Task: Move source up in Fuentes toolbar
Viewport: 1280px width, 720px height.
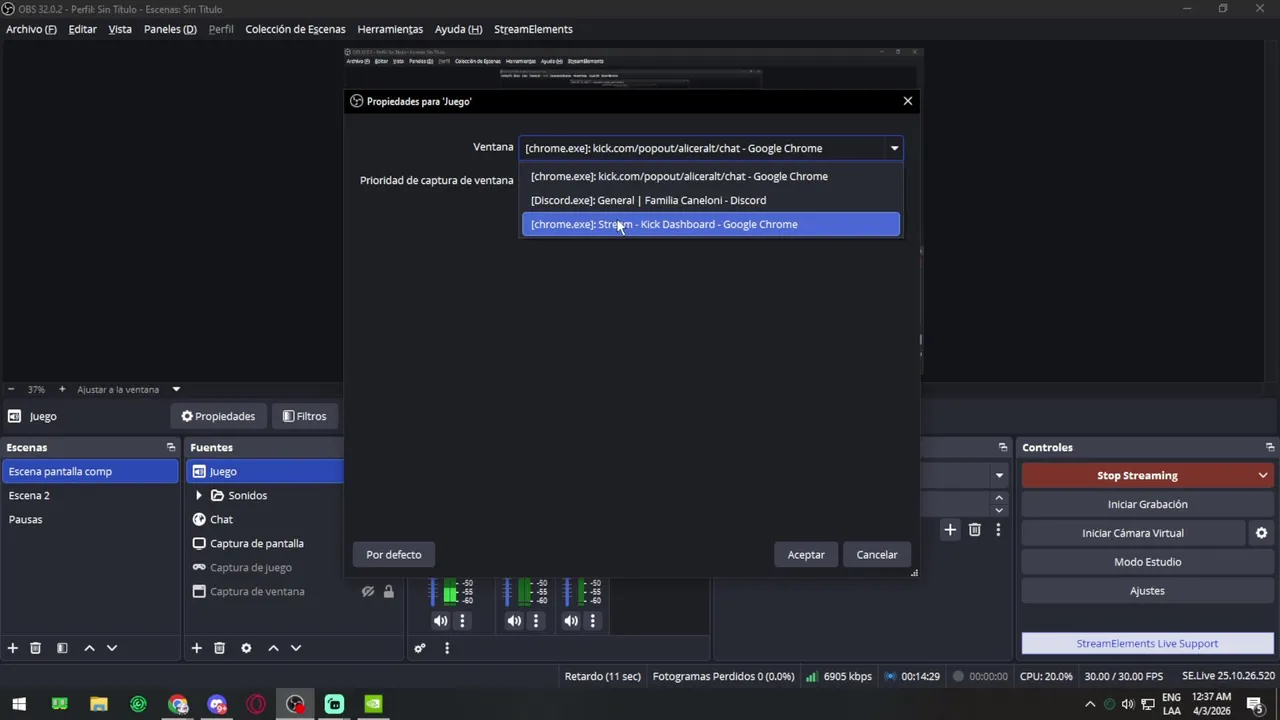Action: pyautogui.click(x=273, y=648)
